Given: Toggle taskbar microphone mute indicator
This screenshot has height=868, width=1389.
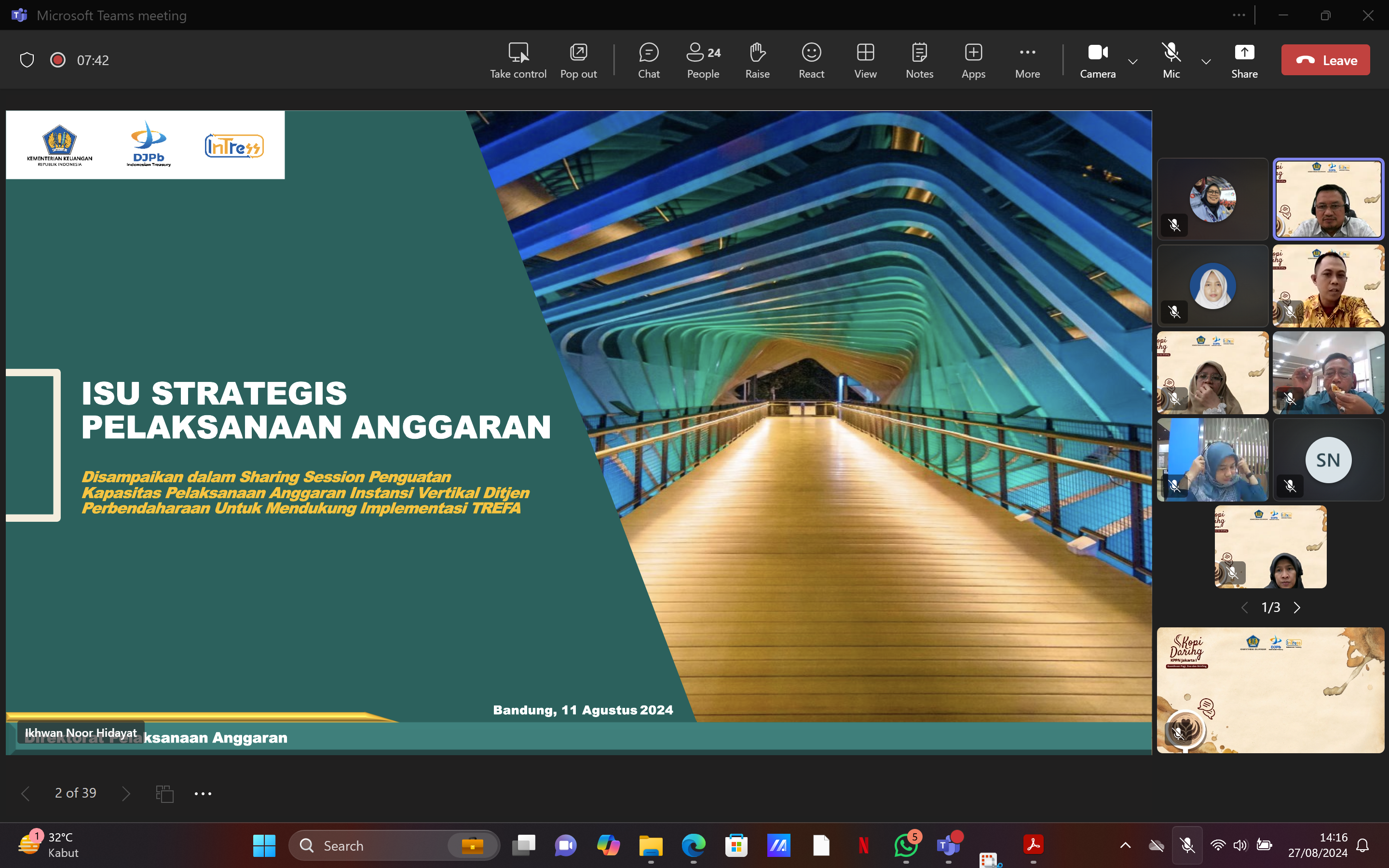Looking at the screenshot, I should (1187, 845).
